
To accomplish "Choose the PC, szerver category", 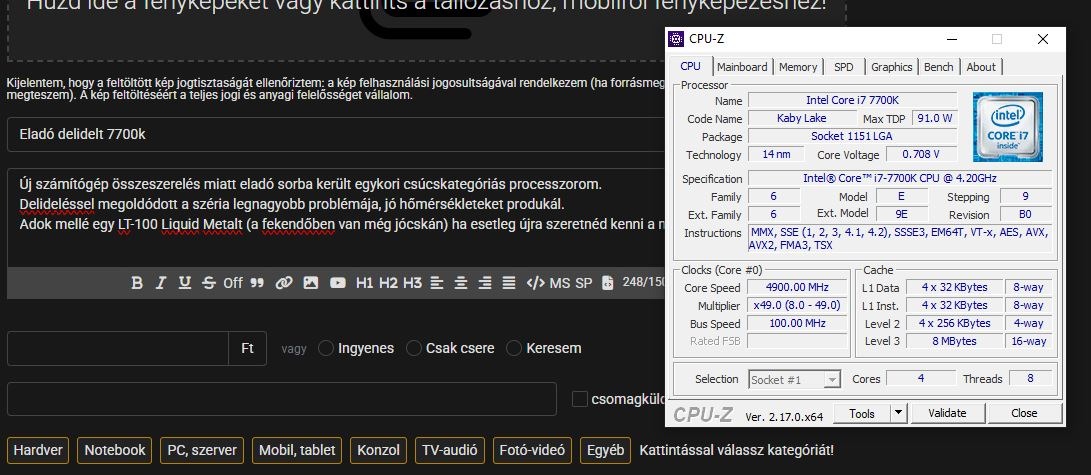I will click(202, 450).
